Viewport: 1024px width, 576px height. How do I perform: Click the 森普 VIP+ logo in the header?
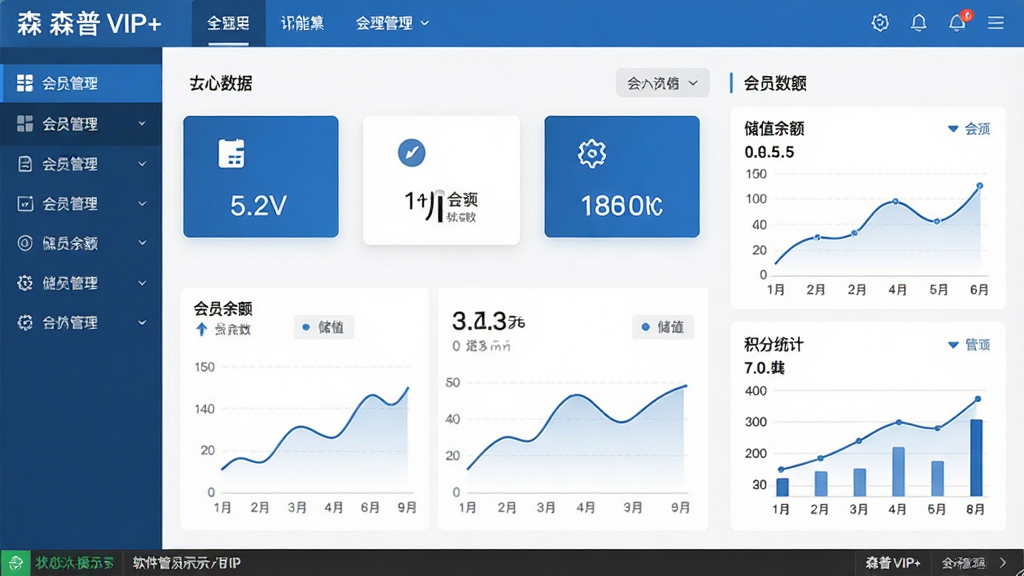pyautogui.click(x=89, y=24)
